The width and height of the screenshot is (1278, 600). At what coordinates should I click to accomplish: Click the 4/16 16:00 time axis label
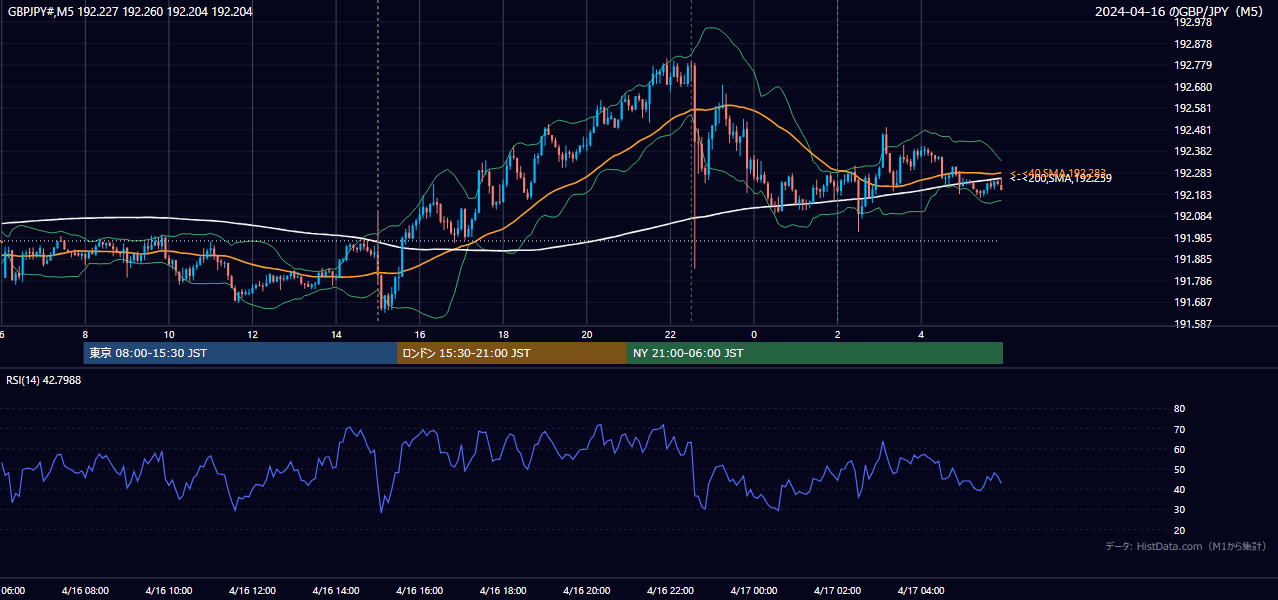[x=419, y=590]
